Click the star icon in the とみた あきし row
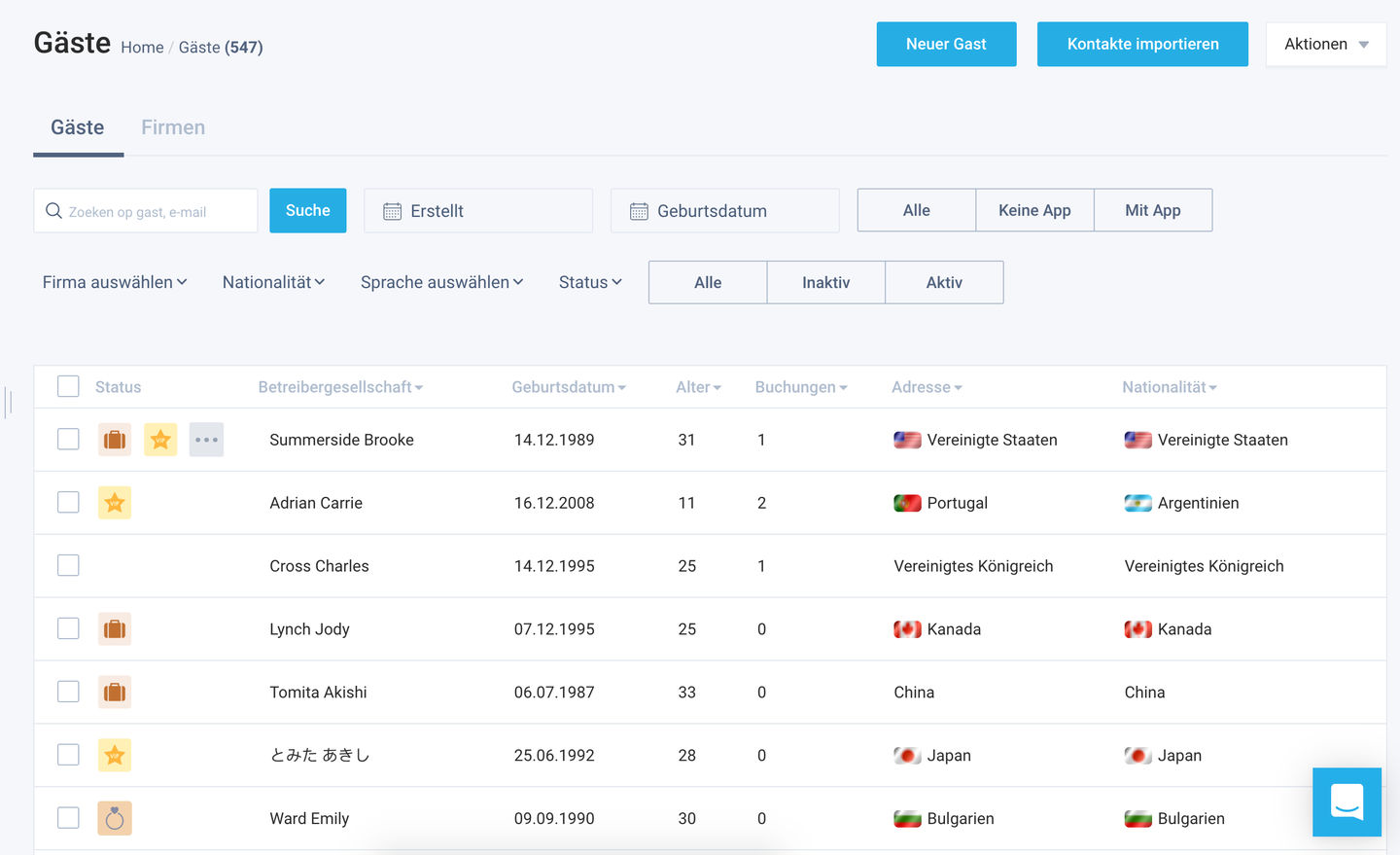Viewport: 1400px width, 855px height. [115, 755]
